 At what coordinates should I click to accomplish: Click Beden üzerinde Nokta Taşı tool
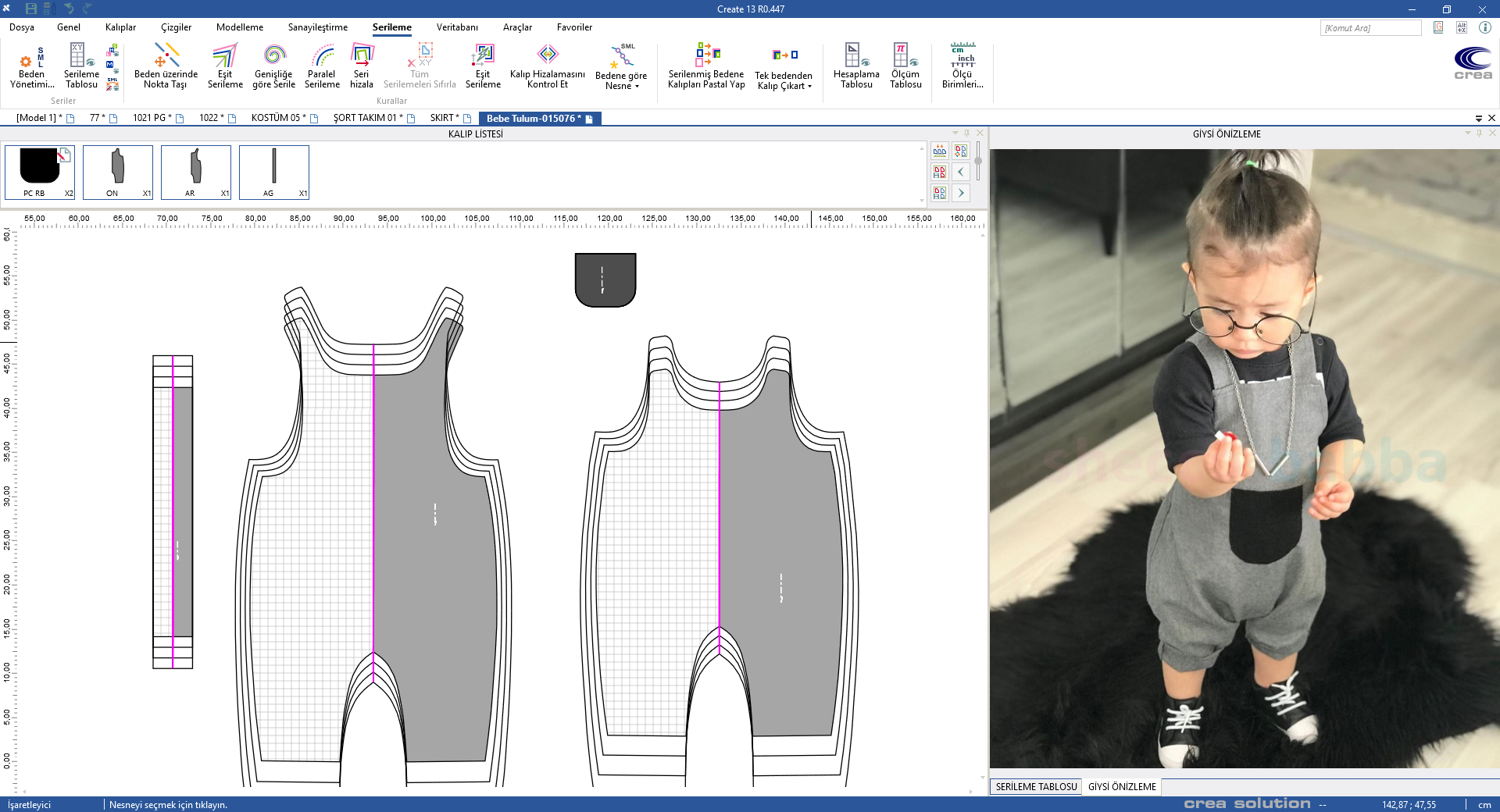[x=166, y=66]
